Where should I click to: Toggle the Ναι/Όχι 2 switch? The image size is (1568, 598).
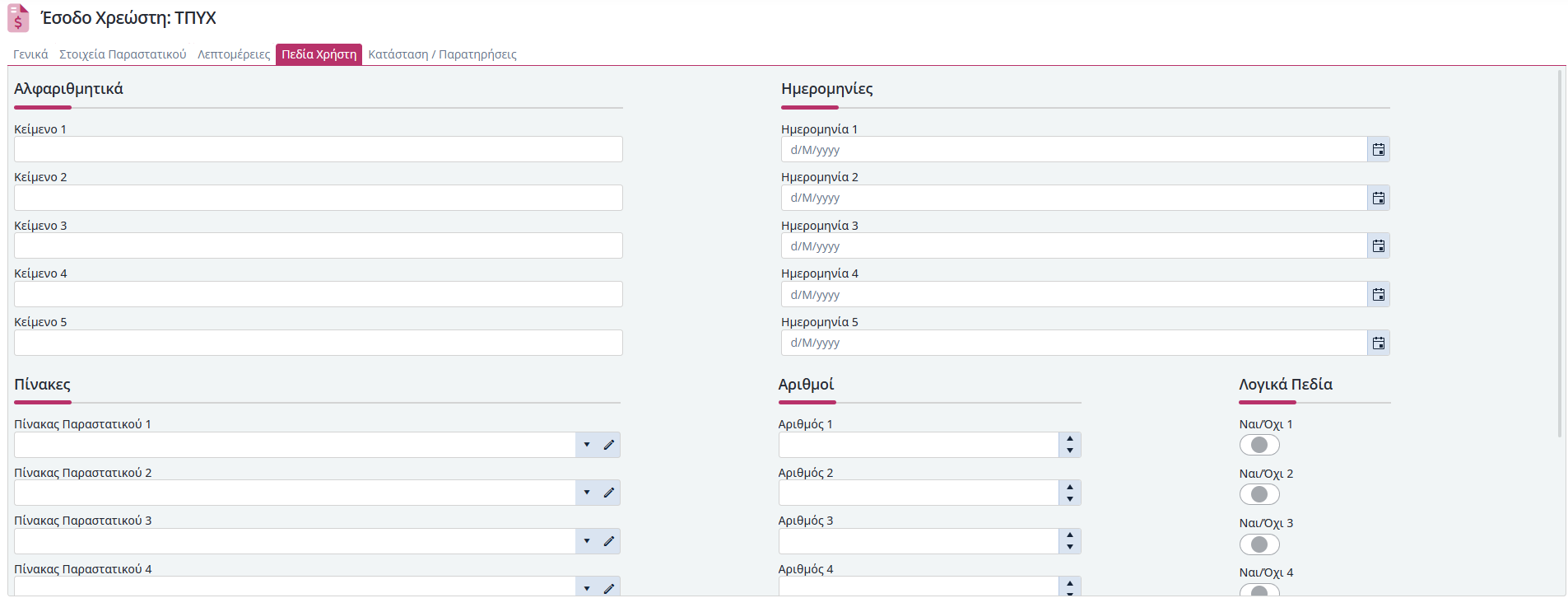coord(1259,494)
